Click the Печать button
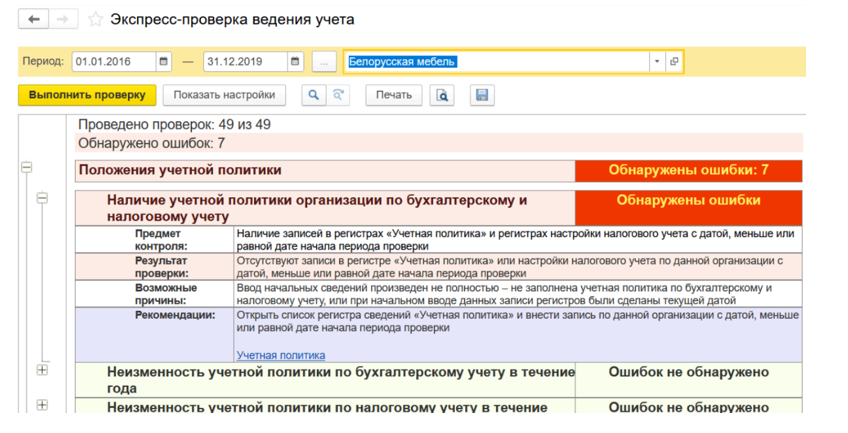Viewport: 848px width, 433px height. 394,95
